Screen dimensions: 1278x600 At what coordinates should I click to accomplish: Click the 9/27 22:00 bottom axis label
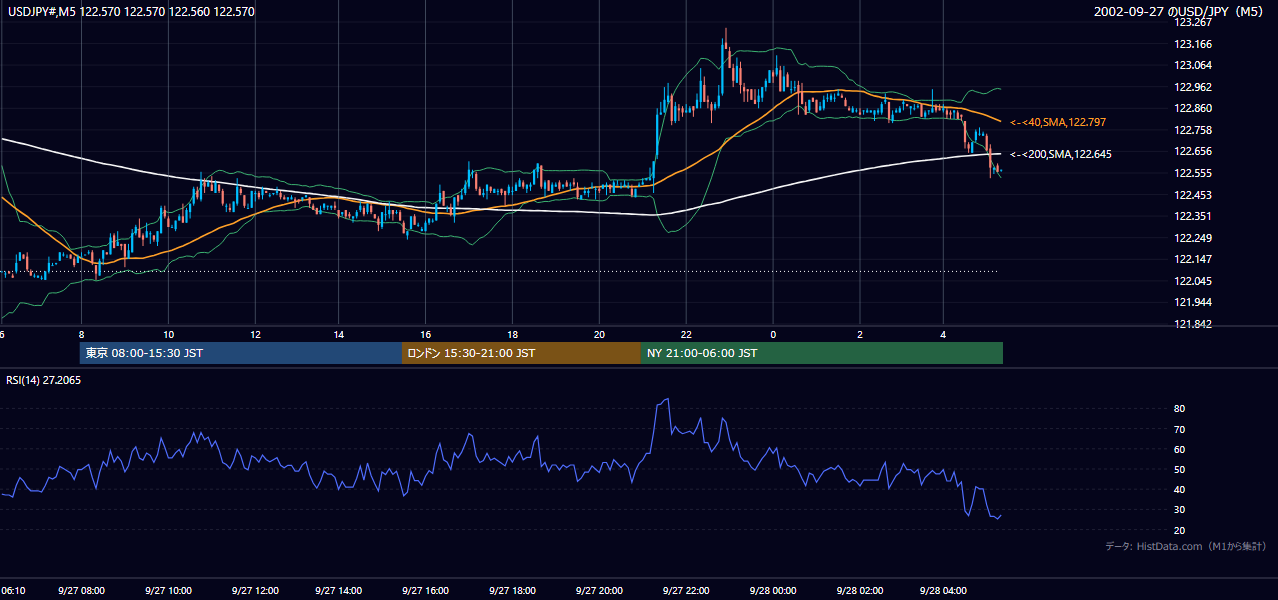pyautogui.click(x=685, y=591)
